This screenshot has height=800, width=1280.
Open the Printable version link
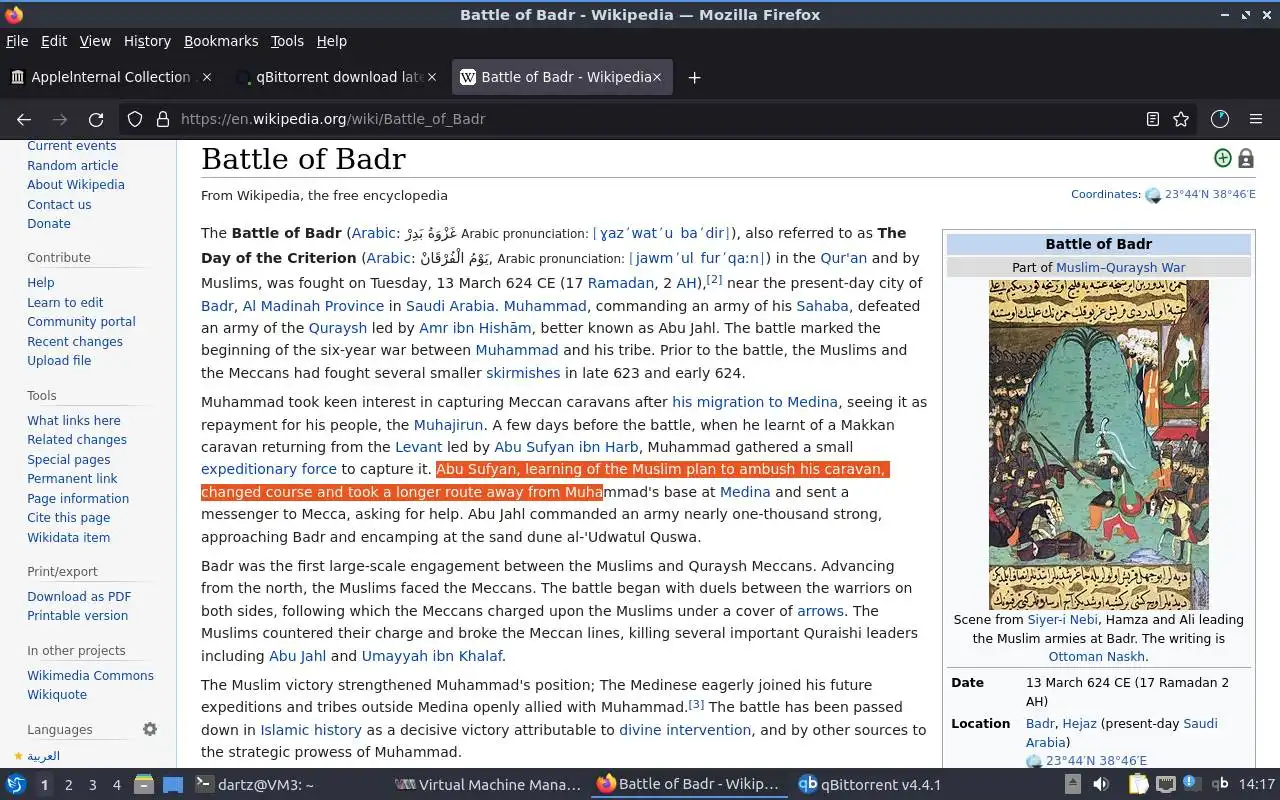pos(77,615)
